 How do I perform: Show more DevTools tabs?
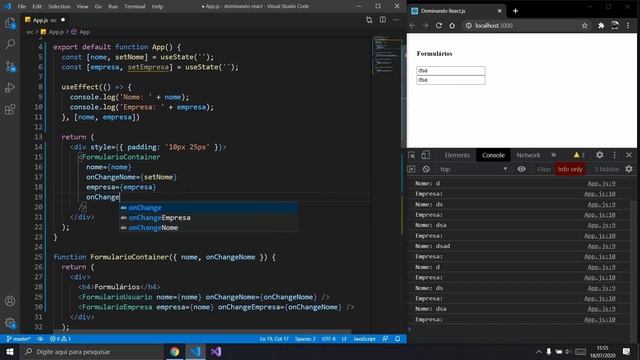coord(553,155)
